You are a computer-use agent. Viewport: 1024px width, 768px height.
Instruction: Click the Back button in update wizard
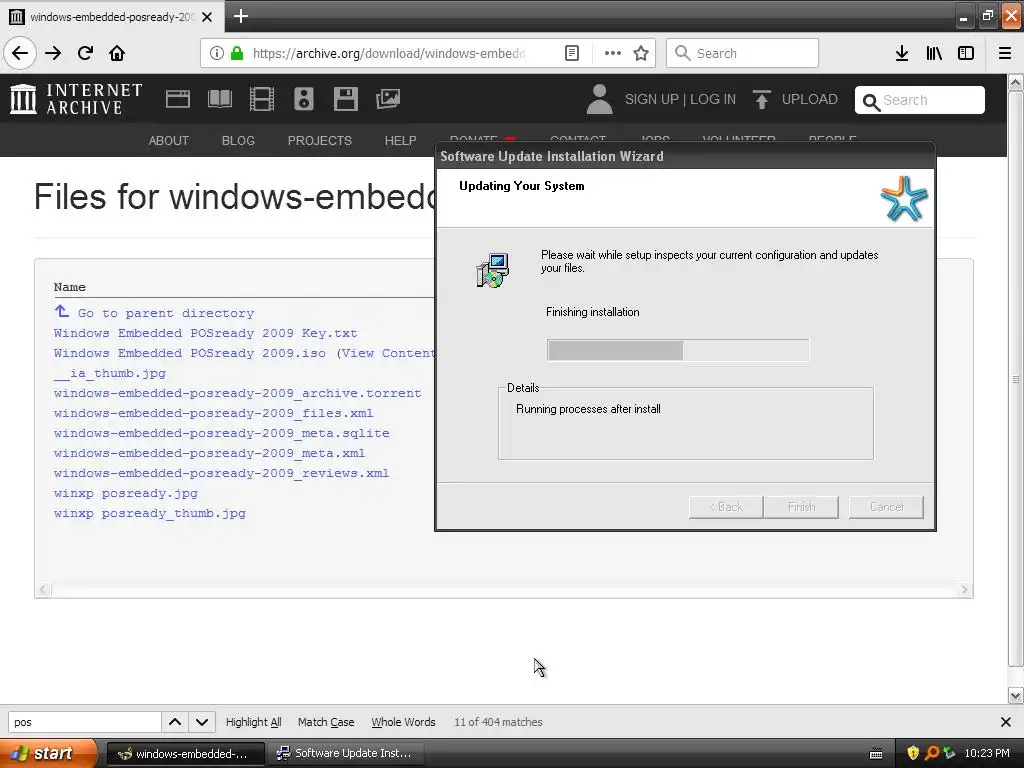coord(726,507)
